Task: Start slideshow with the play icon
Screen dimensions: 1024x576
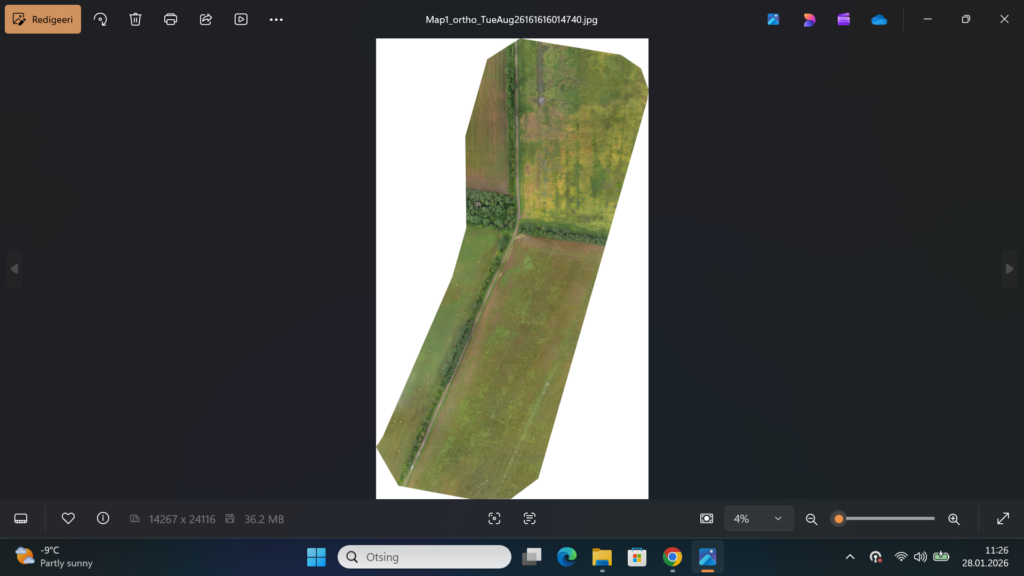Action: 241,19
